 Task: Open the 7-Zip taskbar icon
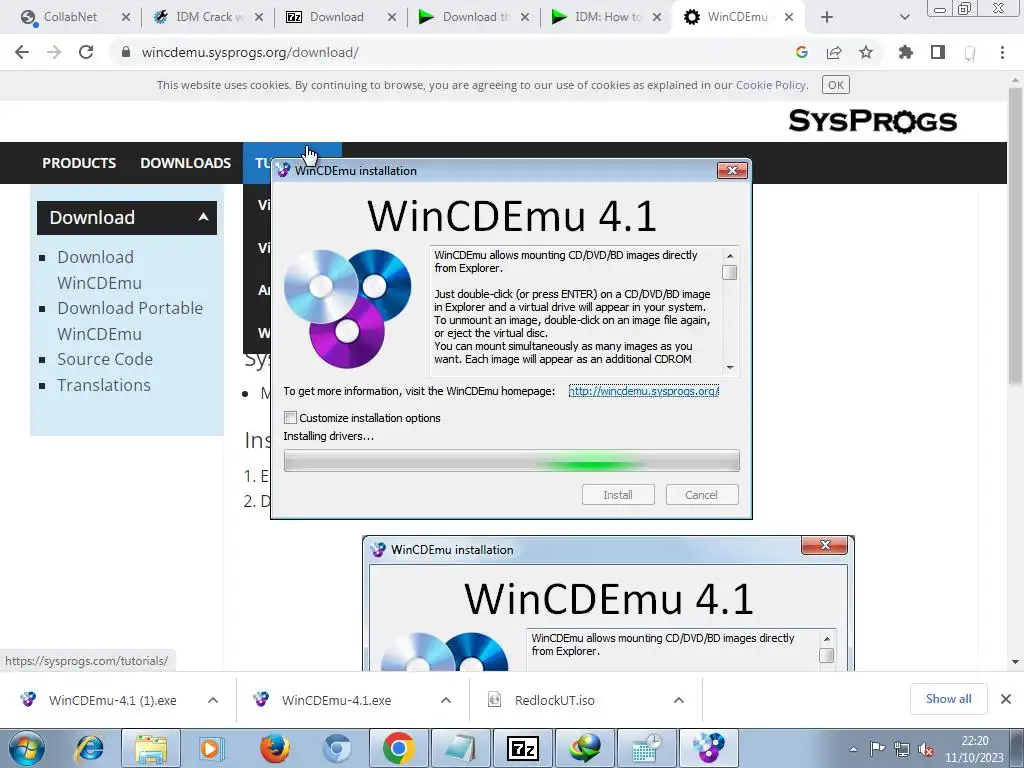pos(524,748)
